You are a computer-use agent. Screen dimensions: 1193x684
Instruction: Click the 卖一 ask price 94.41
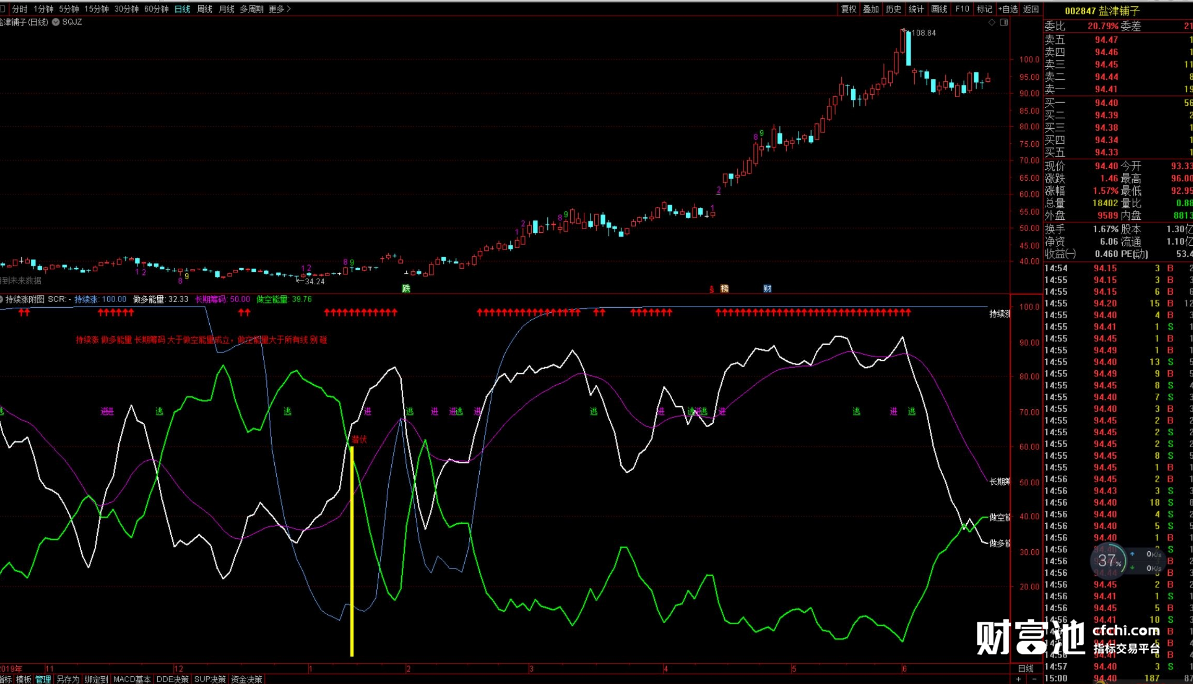tap(1106, 89)
